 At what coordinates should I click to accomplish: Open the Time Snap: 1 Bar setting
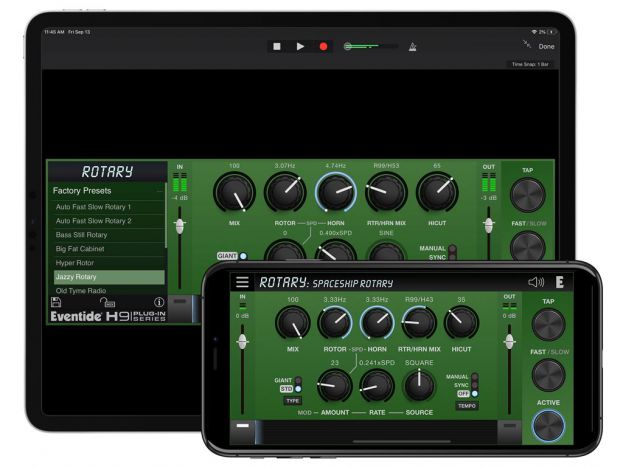[530, 64]
